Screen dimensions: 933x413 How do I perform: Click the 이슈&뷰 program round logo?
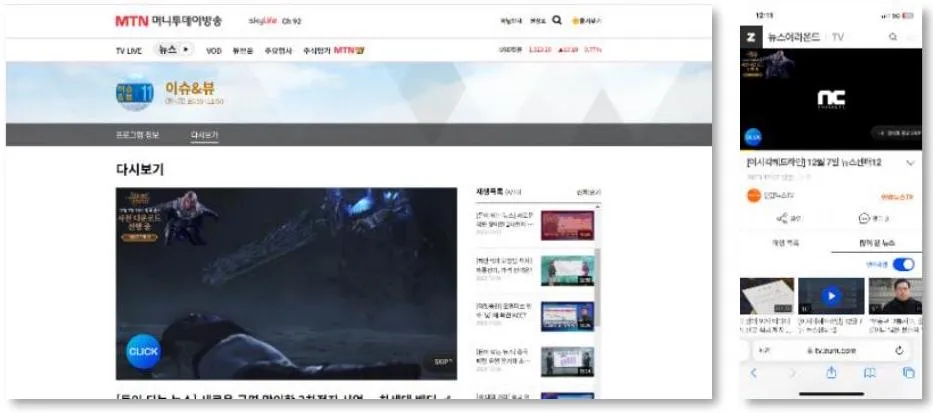134,93
